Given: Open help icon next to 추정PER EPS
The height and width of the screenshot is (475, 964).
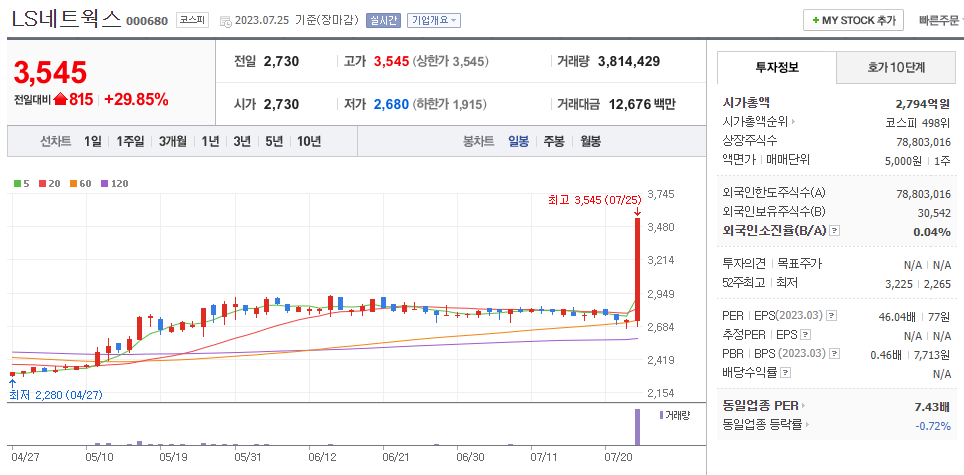Looking at the screenshot, I should 805,335.
